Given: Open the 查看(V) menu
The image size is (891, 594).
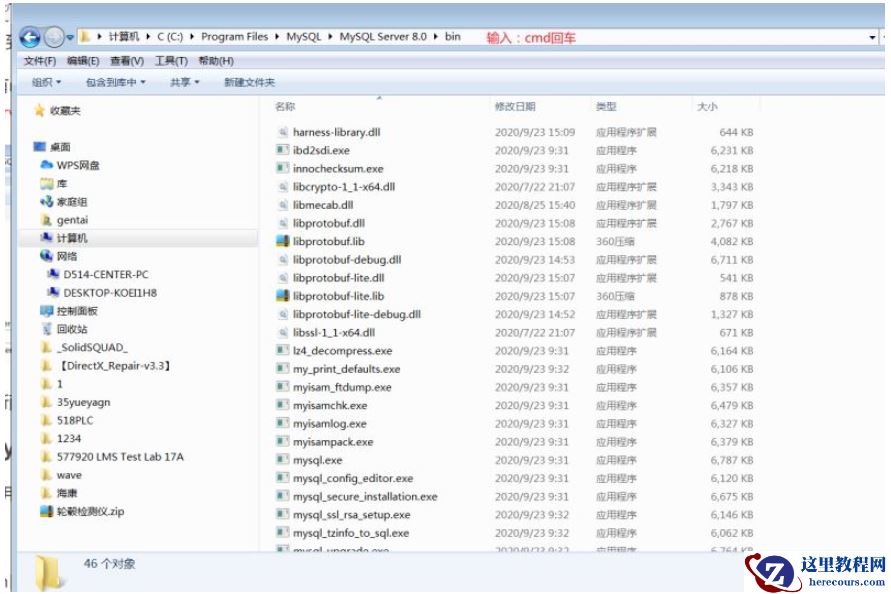Looking at the screenshot, I should [x=127, y=61].
